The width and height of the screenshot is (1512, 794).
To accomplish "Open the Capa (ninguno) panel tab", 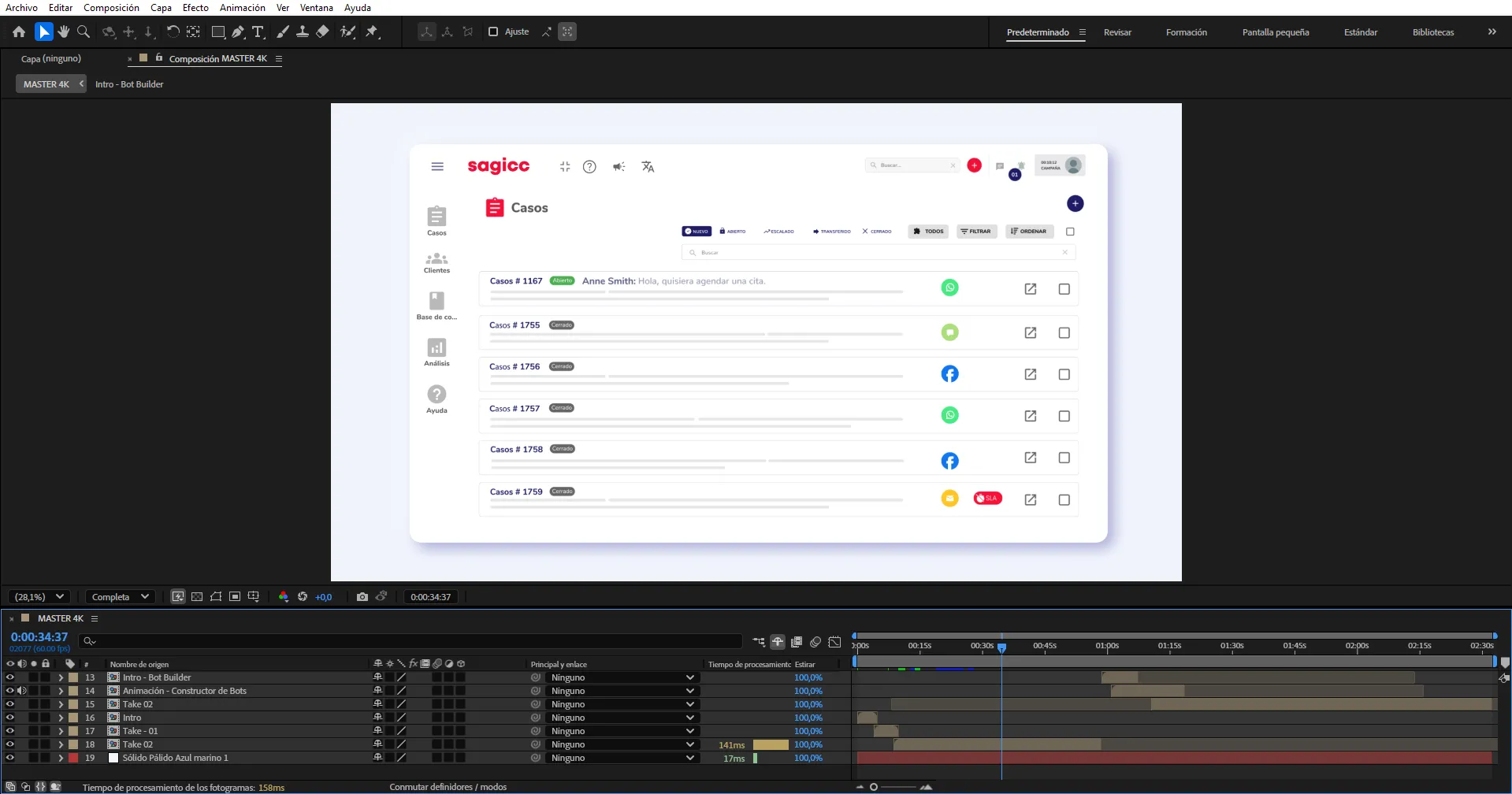I will pos(51,58).
